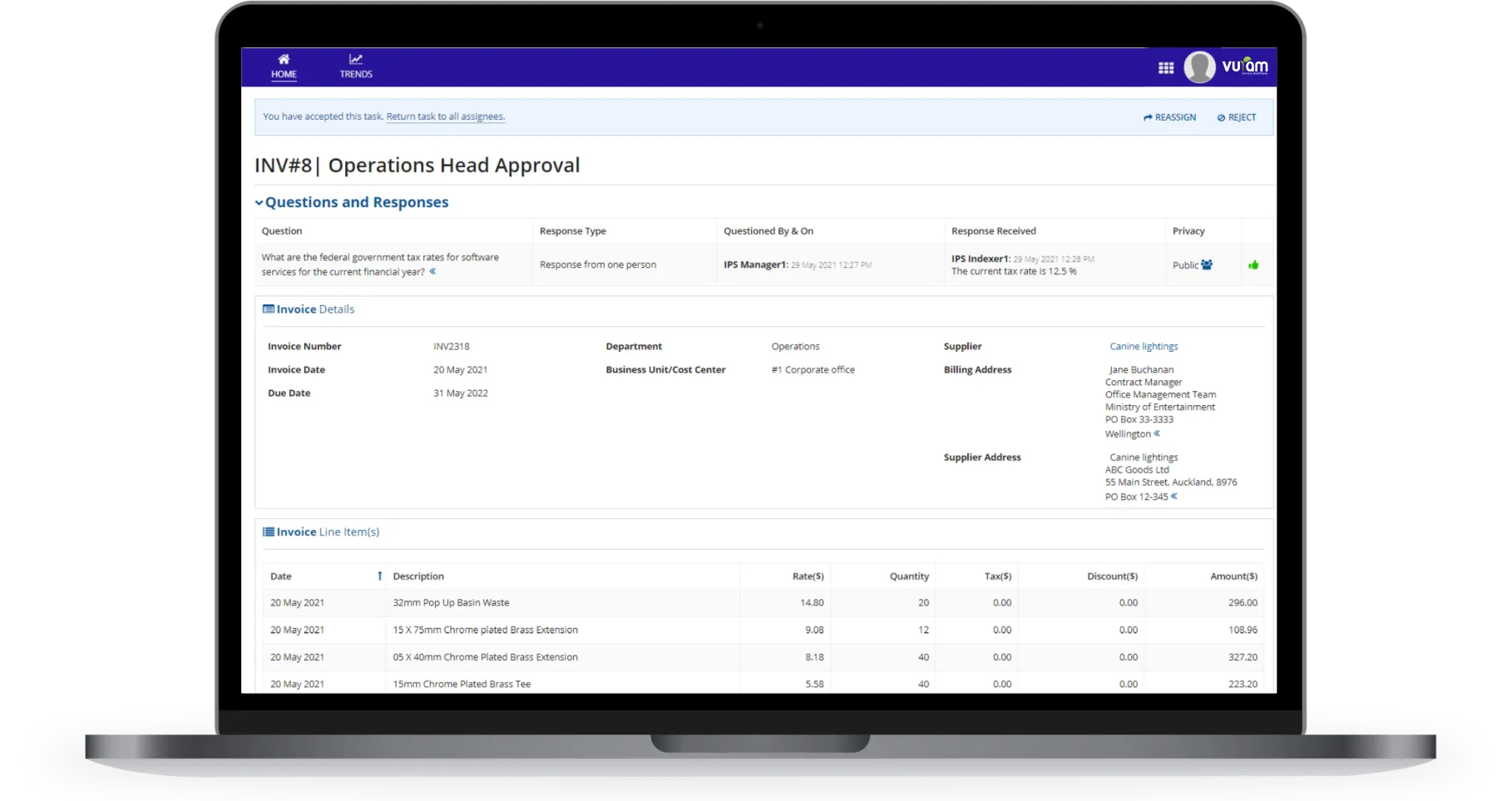Click the Public privacy group icon
This screenshot has width=1512, height=801.
[x=1207, y=265]
